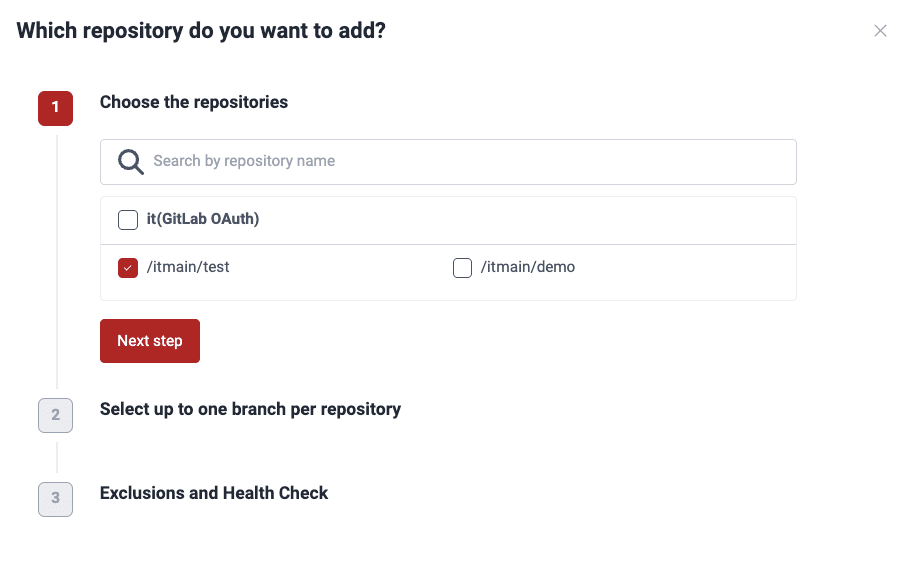Uncheck the /itmain/test repository checkbox
908x587 pixels.
[x=128, y=268]
